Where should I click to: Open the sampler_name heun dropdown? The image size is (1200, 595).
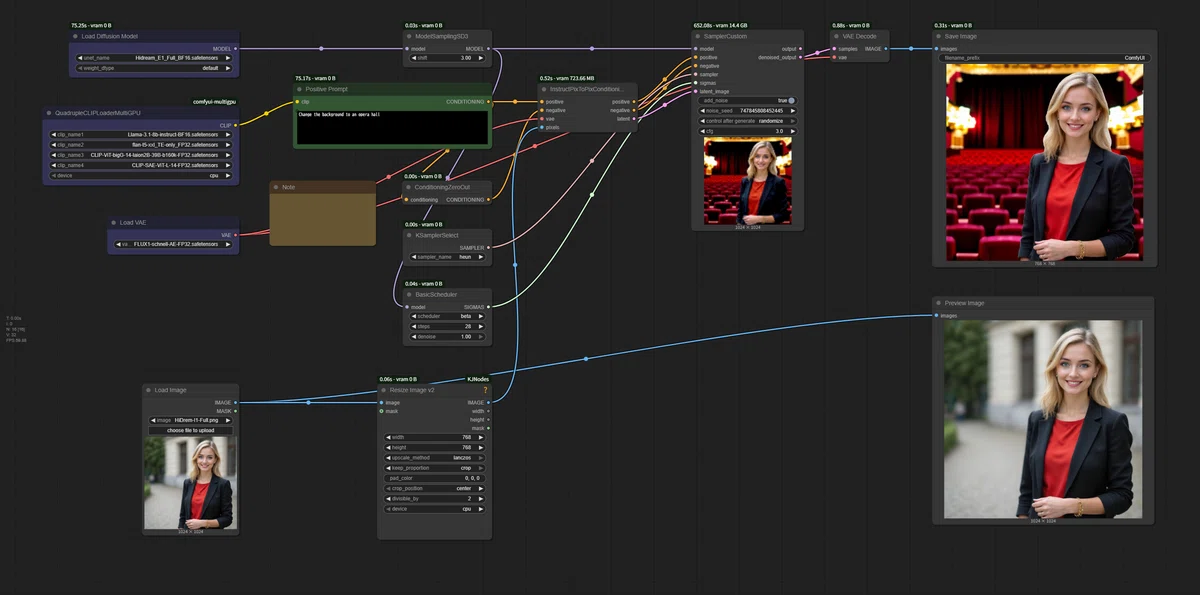(447, 257)
